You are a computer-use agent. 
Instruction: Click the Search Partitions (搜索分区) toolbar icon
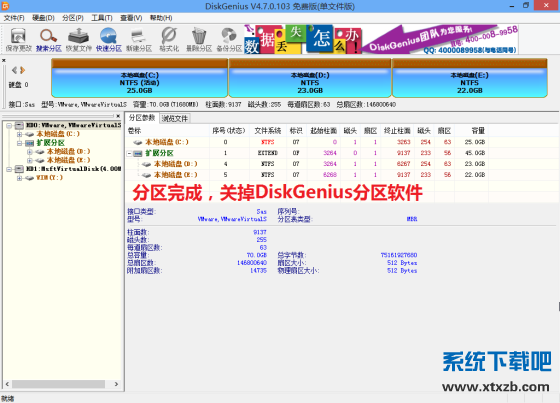[49, 39]
